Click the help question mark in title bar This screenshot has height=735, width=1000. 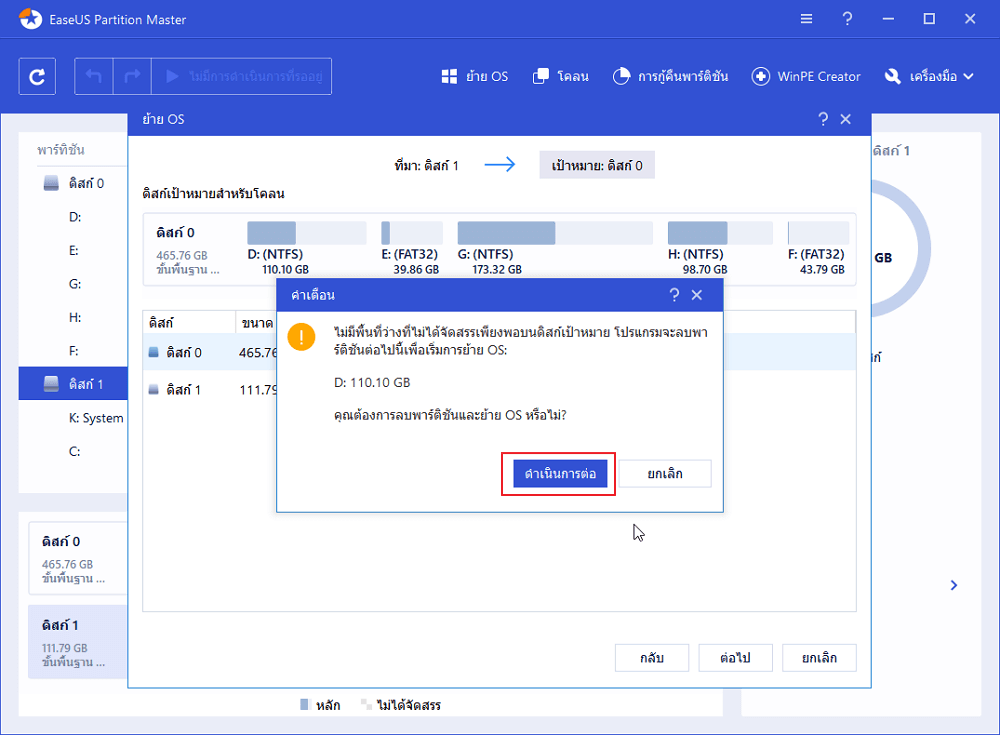point(847,19)
